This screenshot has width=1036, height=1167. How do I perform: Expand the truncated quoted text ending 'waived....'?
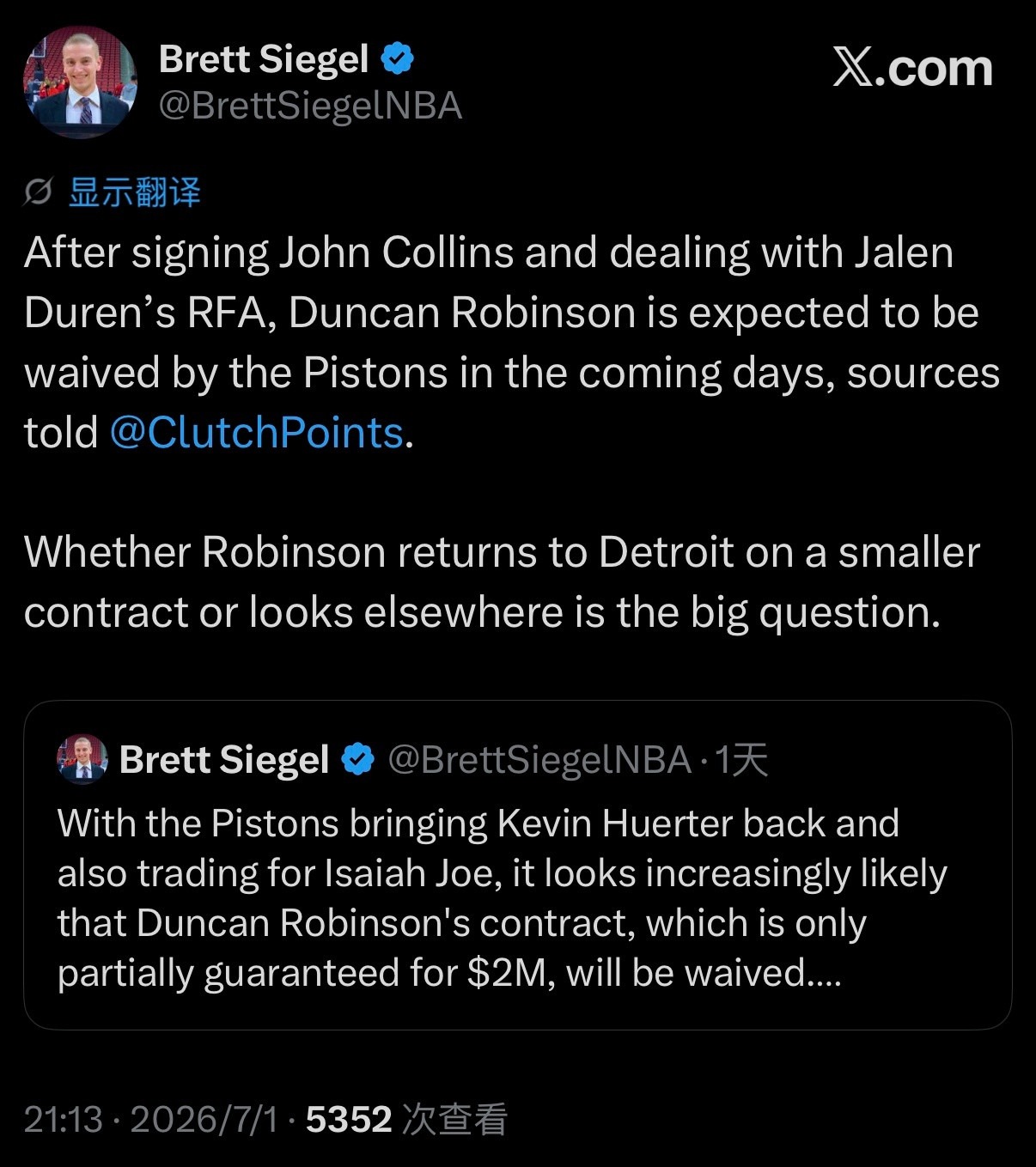point(449,972)
